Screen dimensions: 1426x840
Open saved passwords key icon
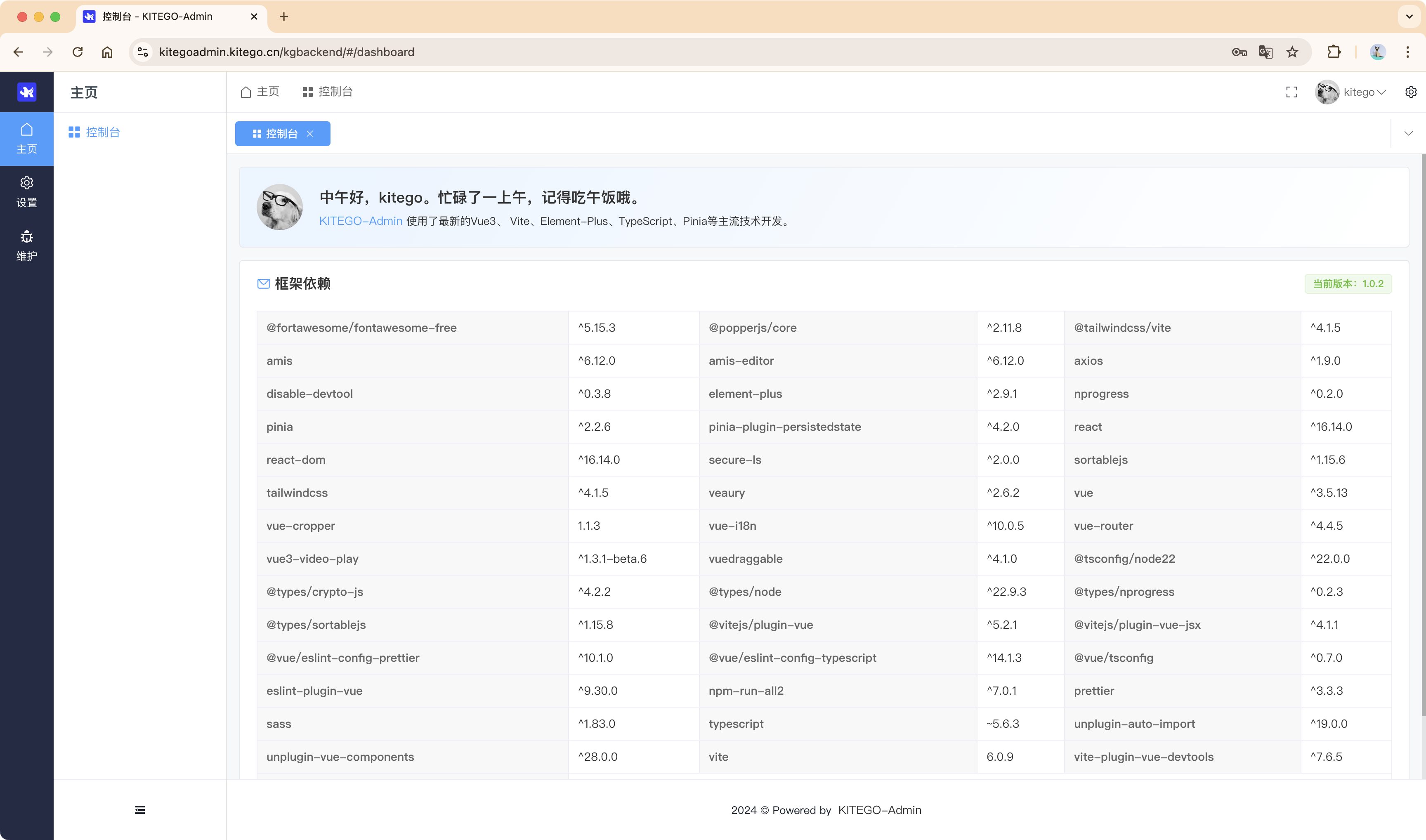(1239, 52)
